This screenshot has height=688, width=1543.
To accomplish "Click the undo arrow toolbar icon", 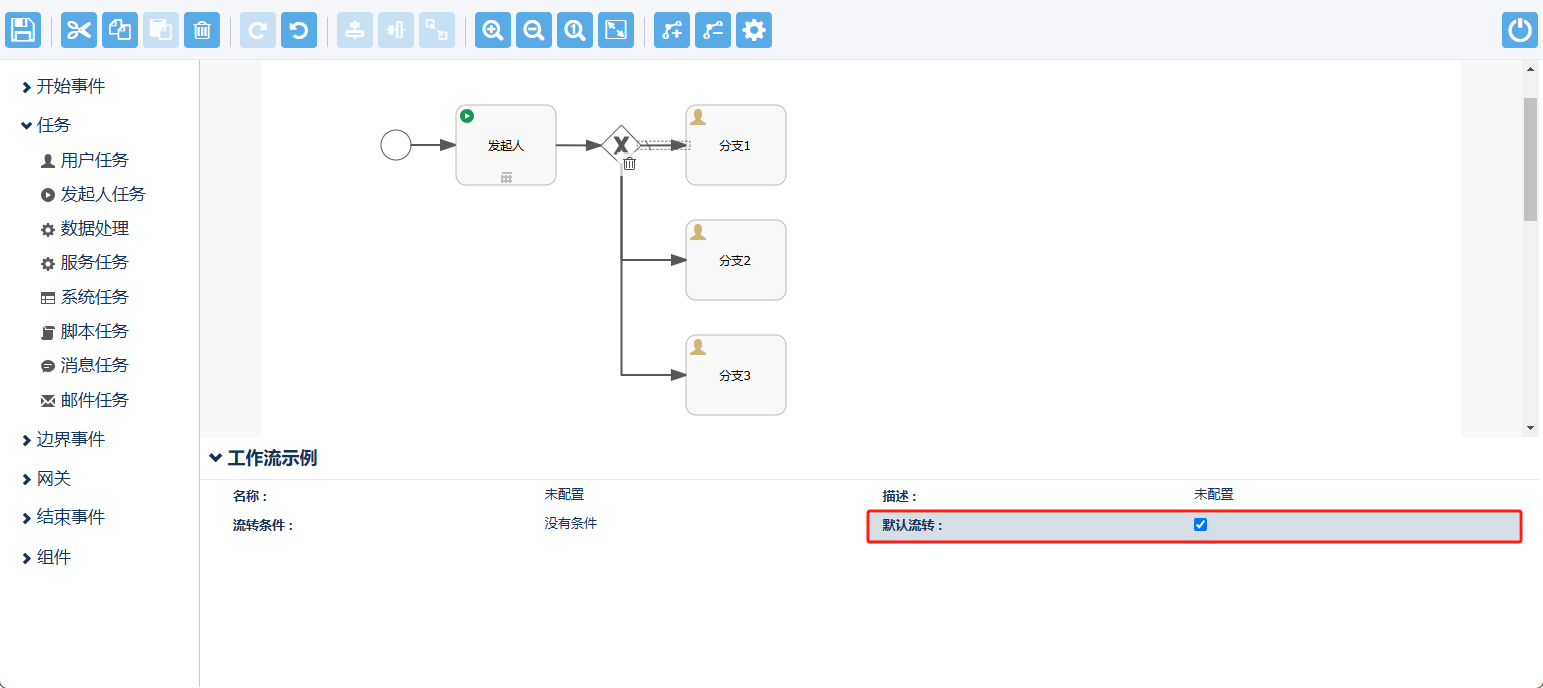I will (x=299, y=30).
